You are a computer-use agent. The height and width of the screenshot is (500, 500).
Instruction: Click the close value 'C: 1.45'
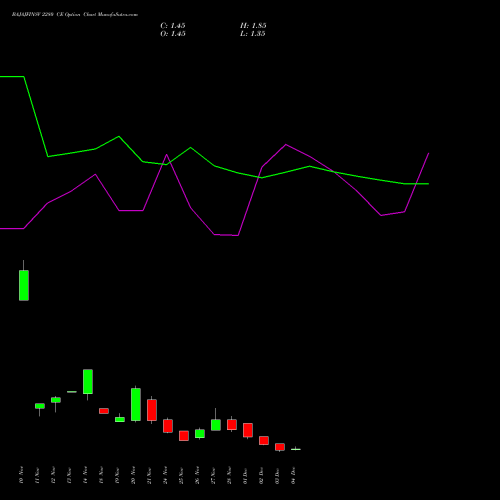coord(173,26)
